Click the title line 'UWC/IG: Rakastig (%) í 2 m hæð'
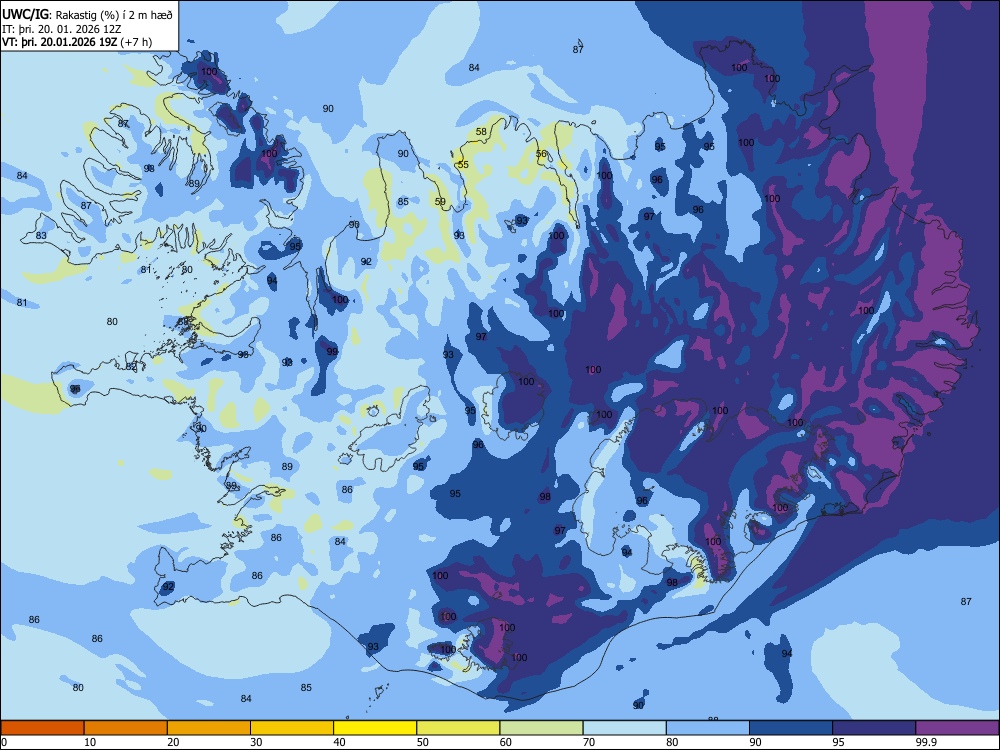The height and width of the screenshot is (750, 1000). coord(87,14)
